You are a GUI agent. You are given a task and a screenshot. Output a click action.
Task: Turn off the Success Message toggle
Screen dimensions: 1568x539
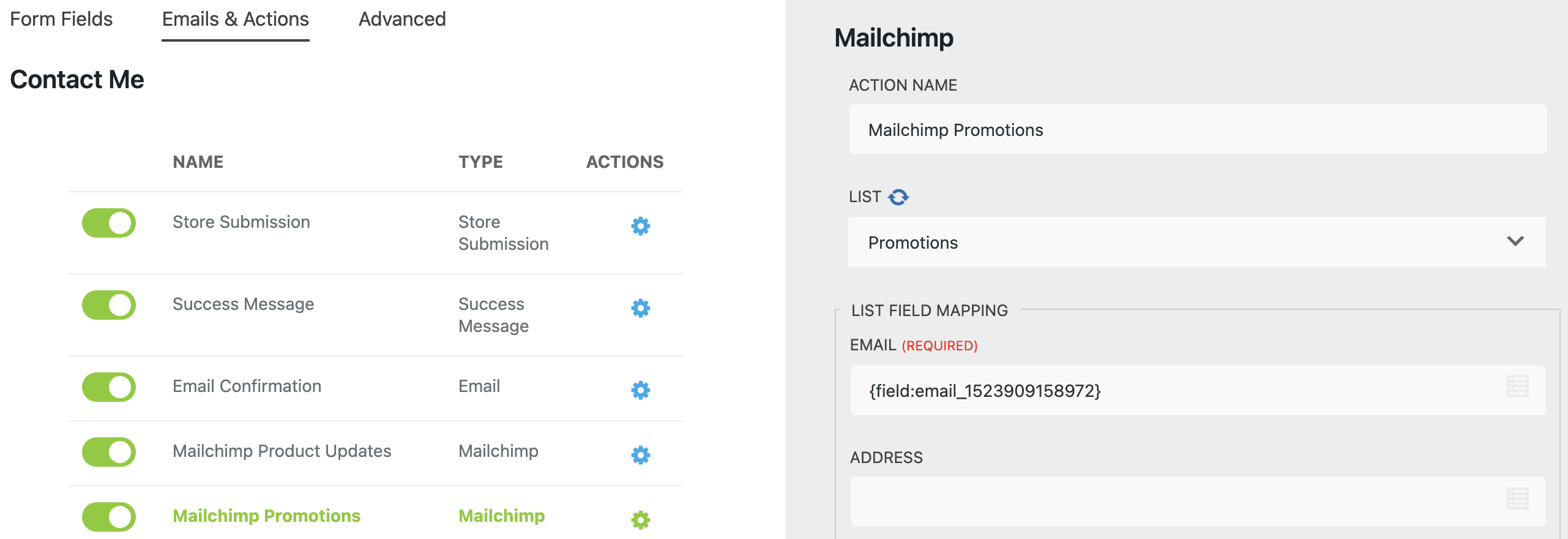[109, 305]
